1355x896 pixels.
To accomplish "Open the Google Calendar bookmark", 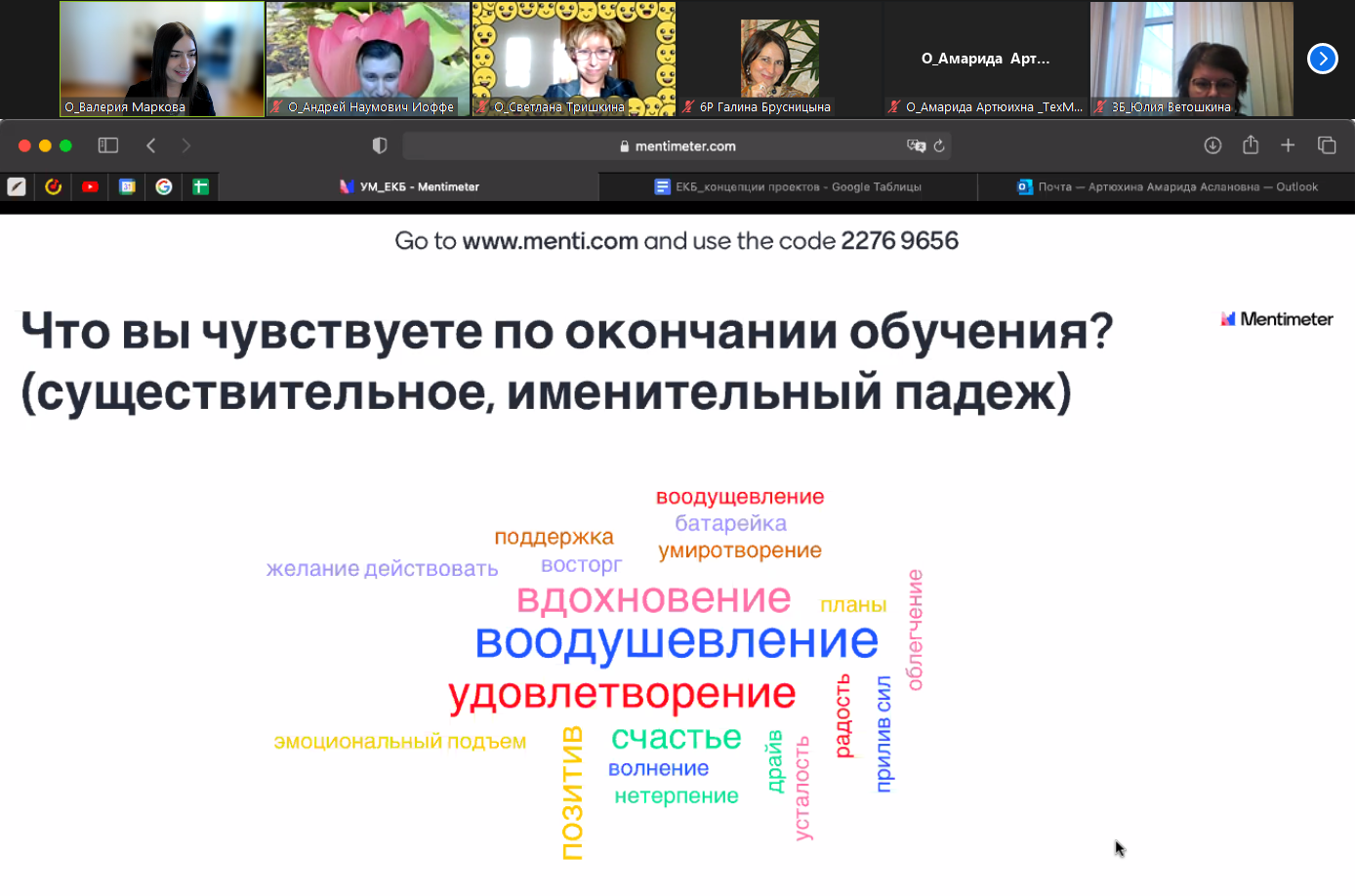I will point(127,185).
